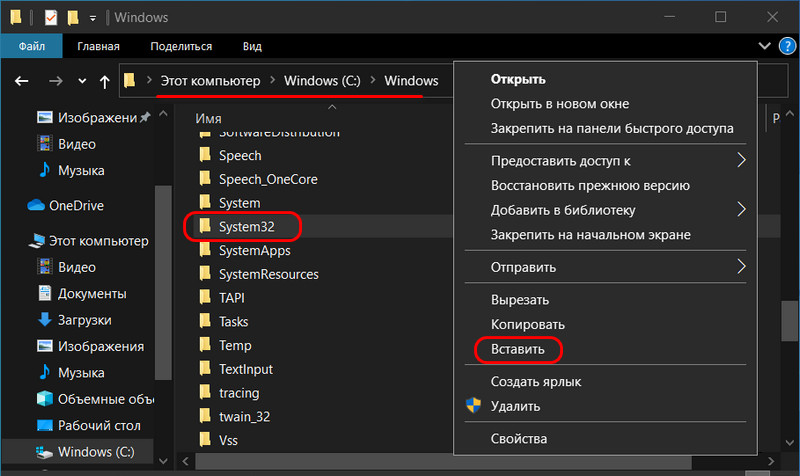Open Объемные объекты in navigation pane
The width and height of the screenshot is (800, 476).
point(95,398)
